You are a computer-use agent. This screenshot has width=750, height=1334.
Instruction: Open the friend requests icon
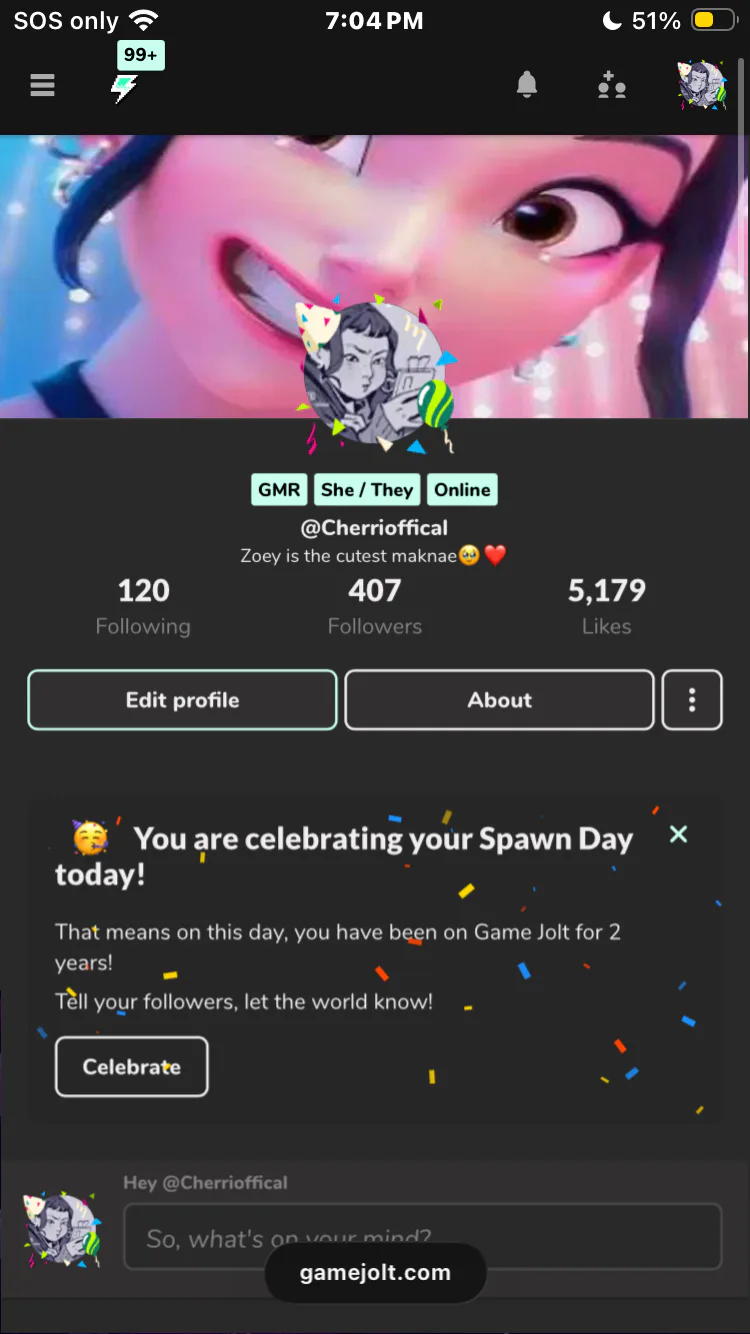click(611, 86)
